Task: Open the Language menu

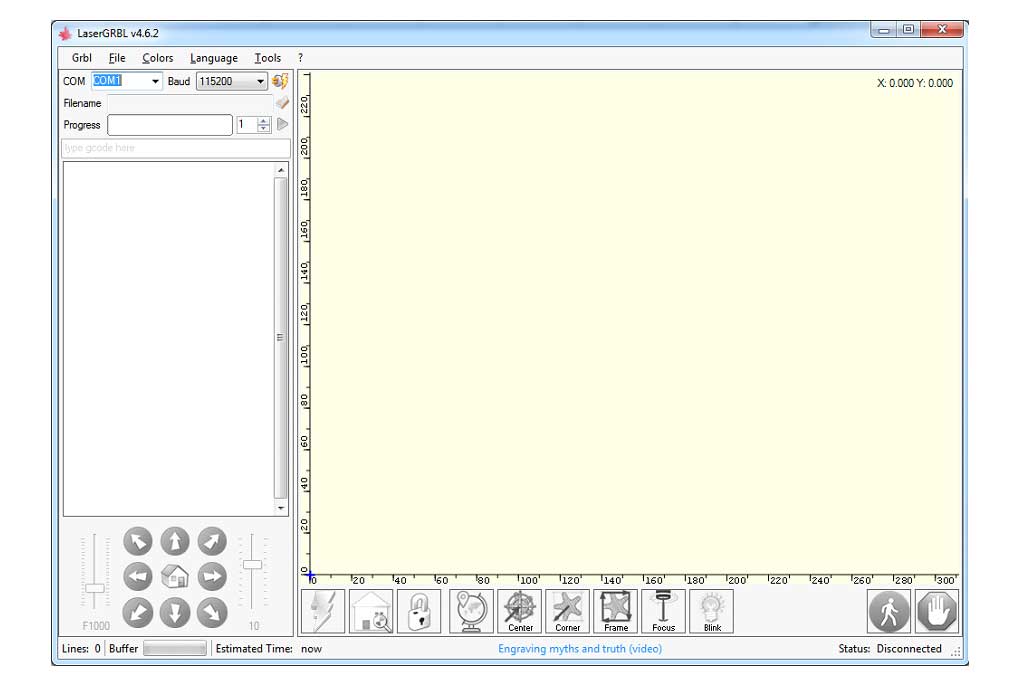Action: 213,57
